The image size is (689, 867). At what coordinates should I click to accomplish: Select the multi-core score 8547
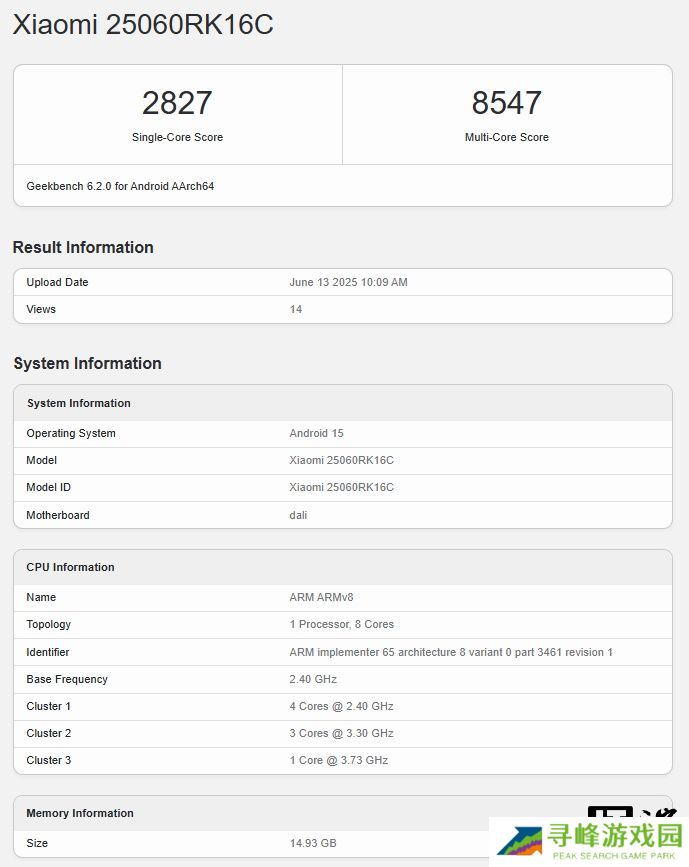[x=506, y=103]
